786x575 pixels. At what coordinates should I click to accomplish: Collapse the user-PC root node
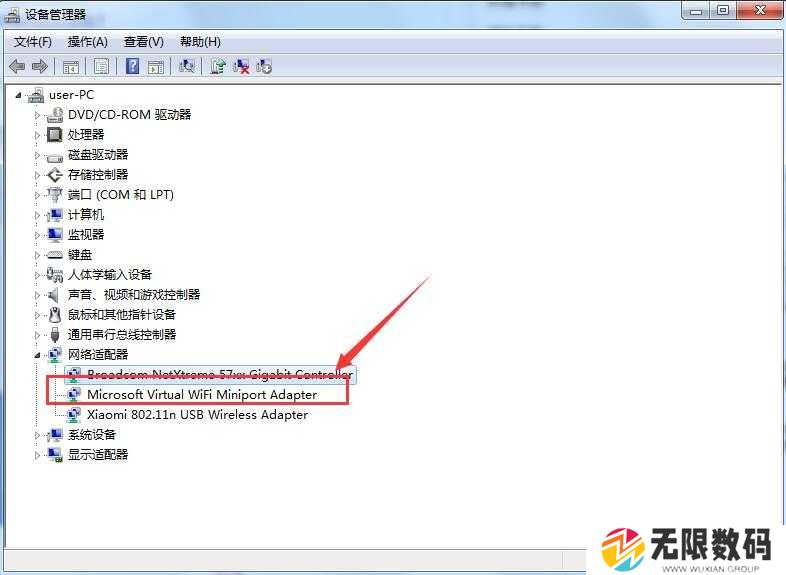point(19,95)
